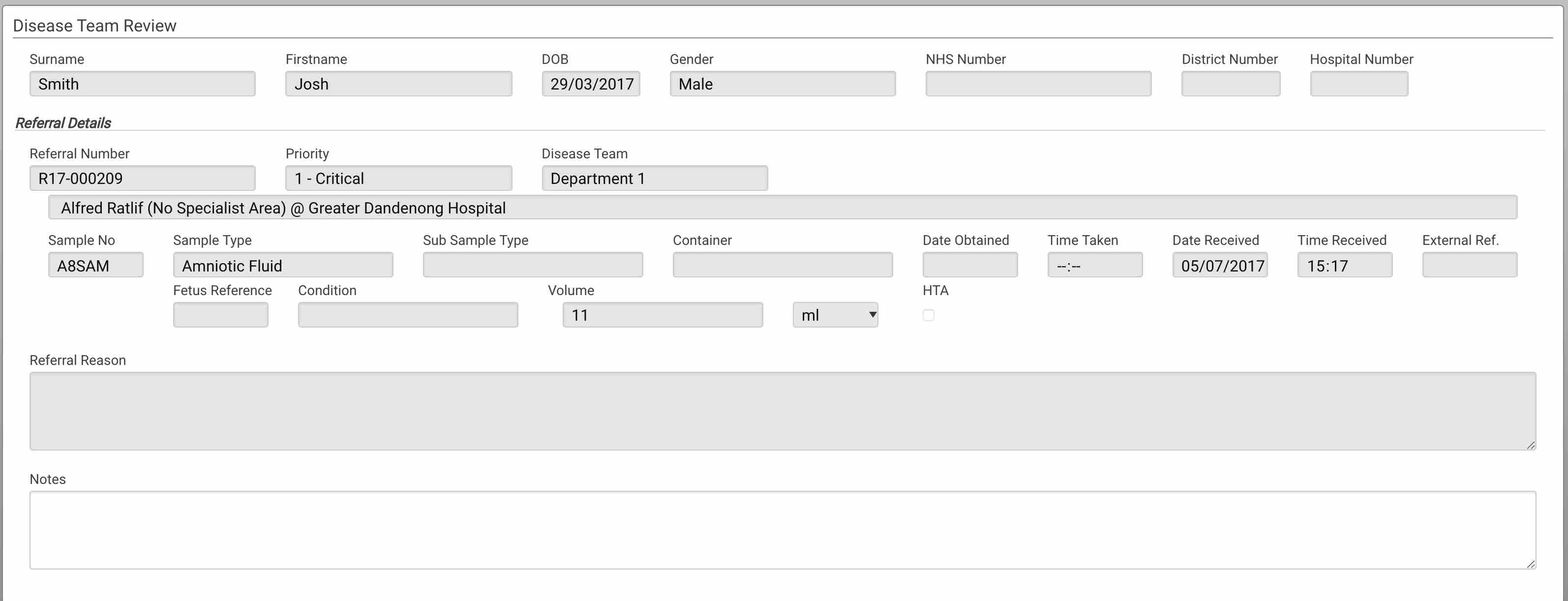Select the DOB field showing 29/03/2017
Viewport: 1568px width, 601px height.
click(591, 84)
